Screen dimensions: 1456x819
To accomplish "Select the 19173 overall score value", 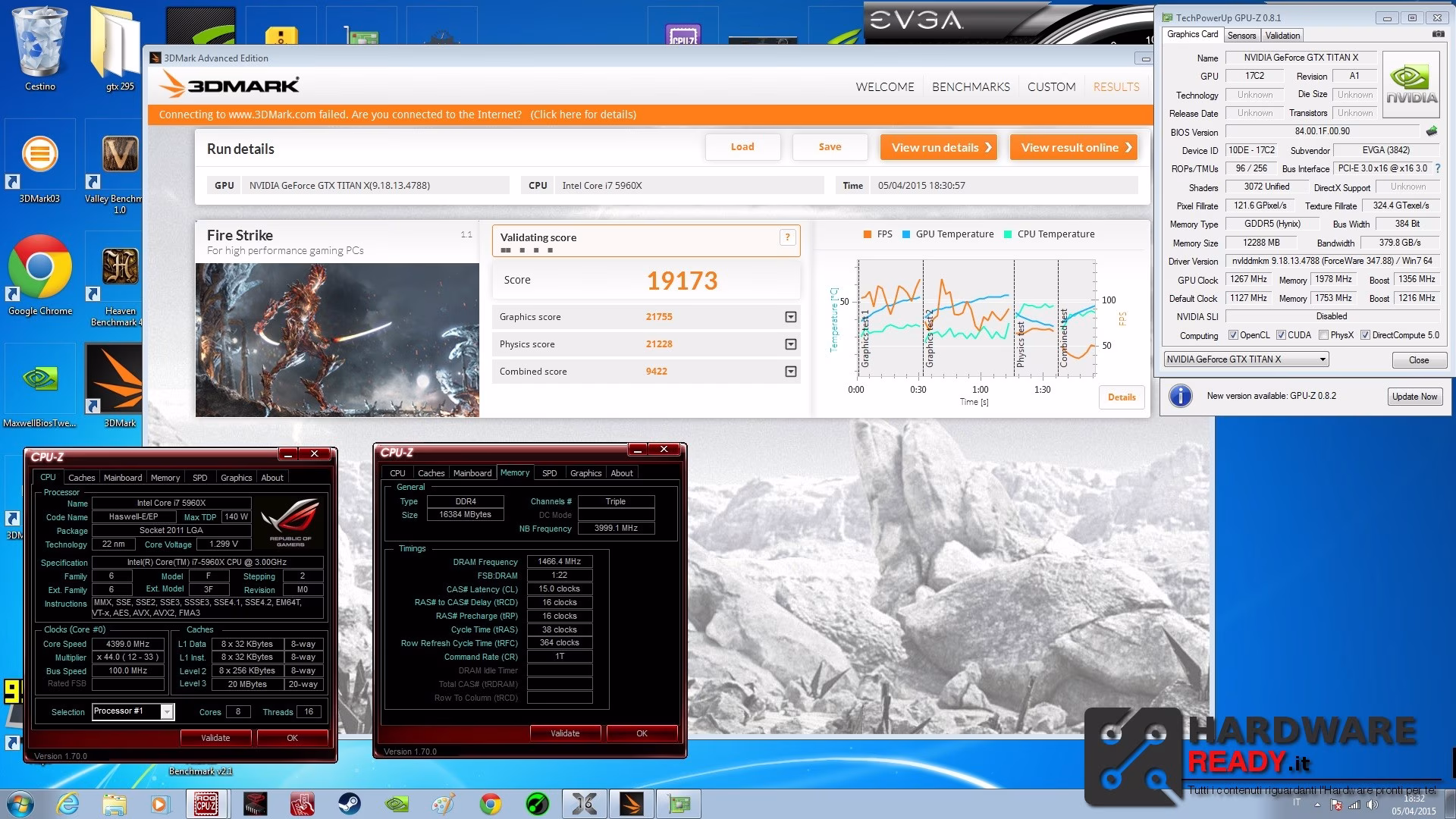I will coord(682,281).
